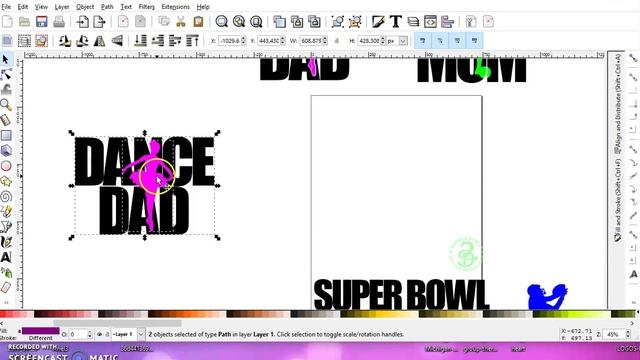Click the Import file icon
Screen dimensions: 640x360
point(82,22)
